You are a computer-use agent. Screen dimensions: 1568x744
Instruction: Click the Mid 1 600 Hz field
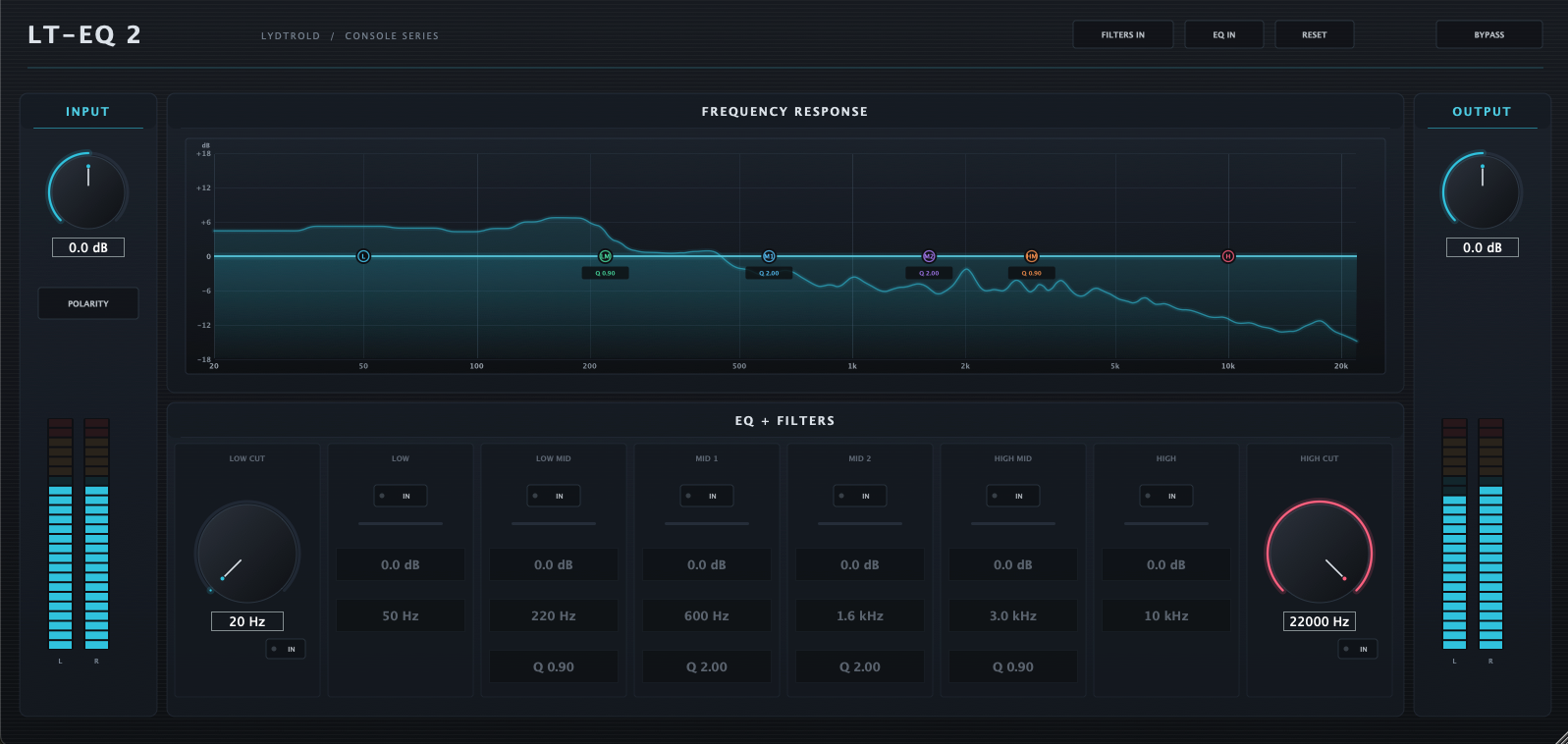[x=707, y=615]
